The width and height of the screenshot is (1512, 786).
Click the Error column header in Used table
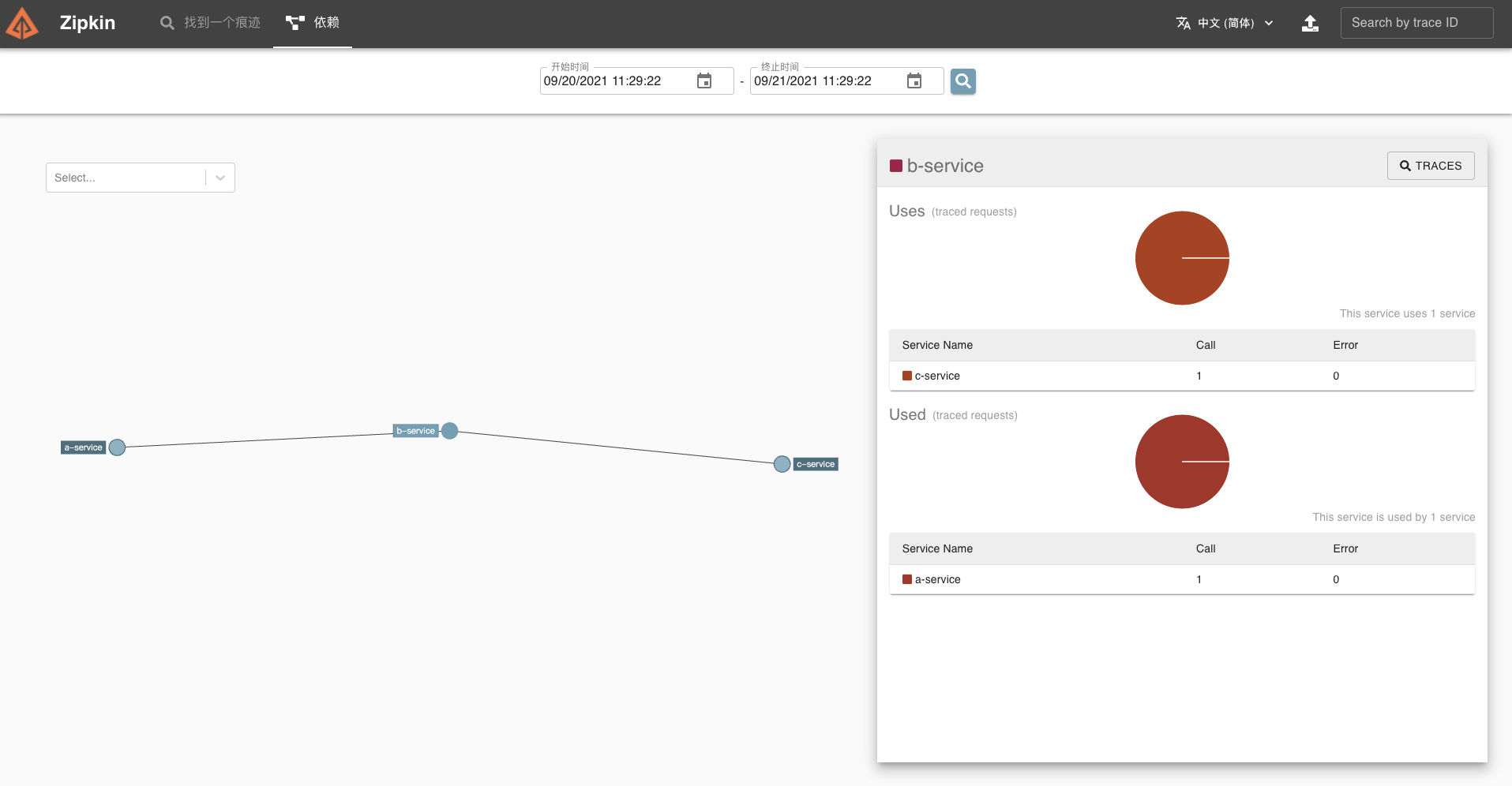coord(1345,548)
